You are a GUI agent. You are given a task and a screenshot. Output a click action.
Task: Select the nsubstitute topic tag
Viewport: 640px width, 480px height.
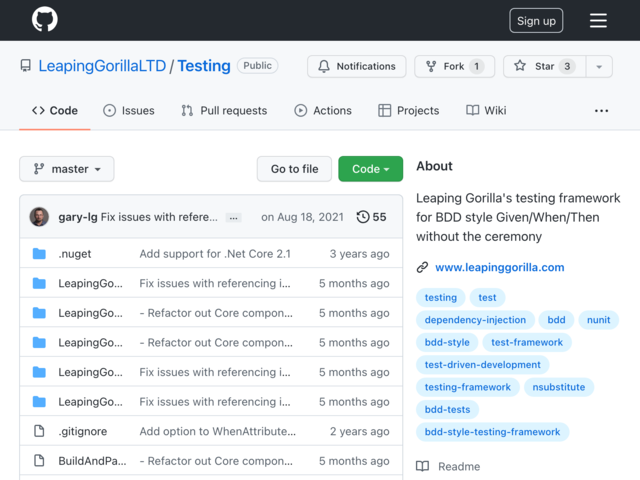tap(559, 387)
